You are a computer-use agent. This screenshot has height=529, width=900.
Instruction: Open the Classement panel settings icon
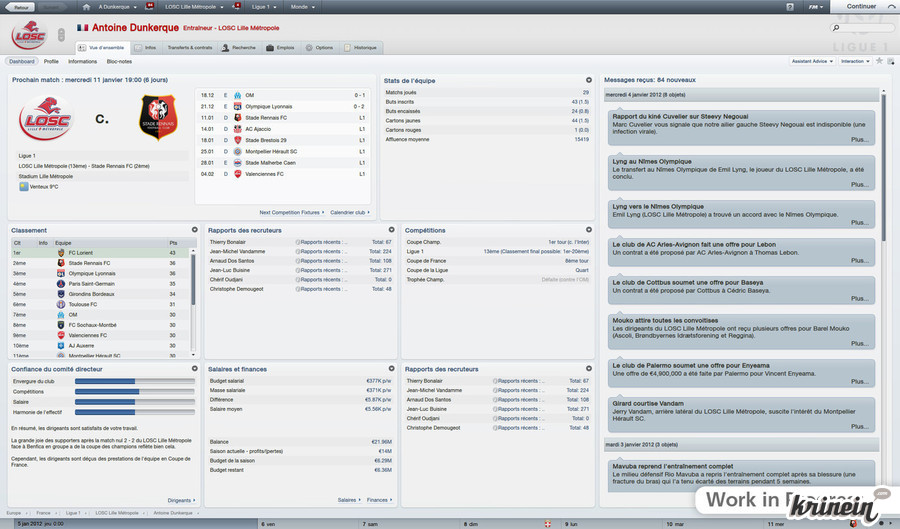[x=195, y=230]
